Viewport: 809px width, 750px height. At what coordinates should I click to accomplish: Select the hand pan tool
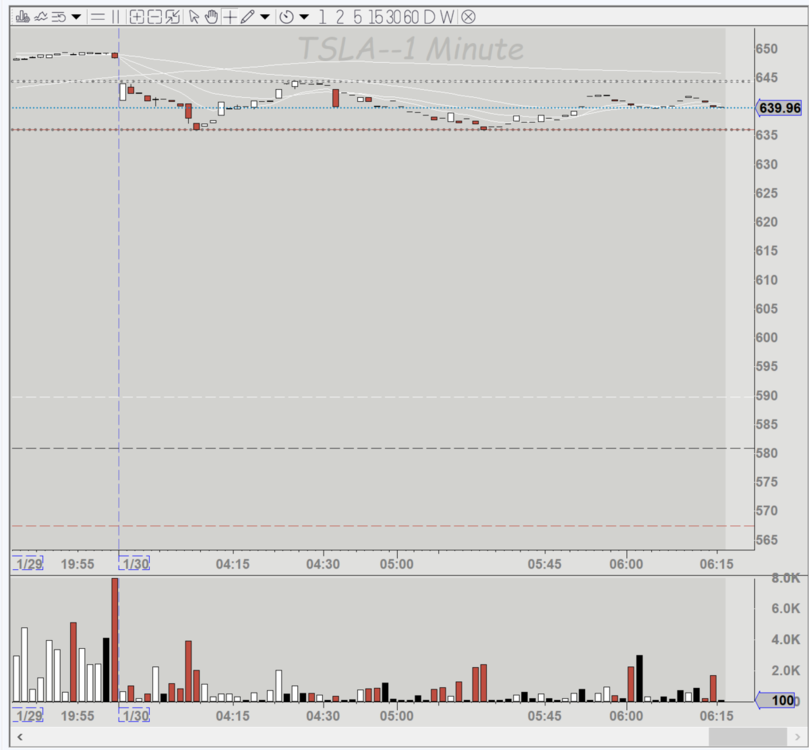(212, 17)
